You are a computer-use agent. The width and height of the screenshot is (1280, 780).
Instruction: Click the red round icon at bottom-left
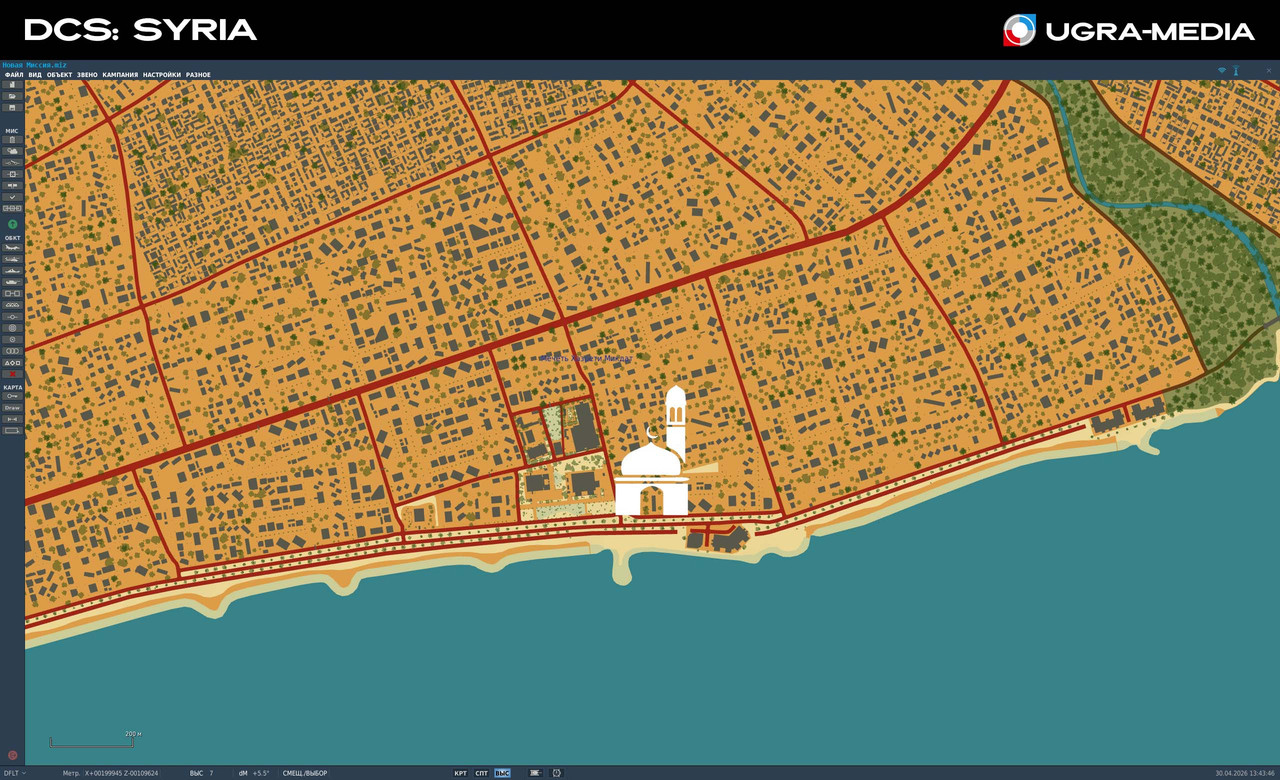tap(13, 755)
